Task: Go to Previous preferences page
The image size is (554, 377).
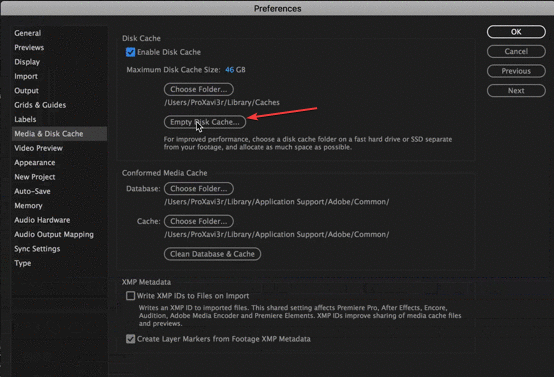Action: pos(516,71)
